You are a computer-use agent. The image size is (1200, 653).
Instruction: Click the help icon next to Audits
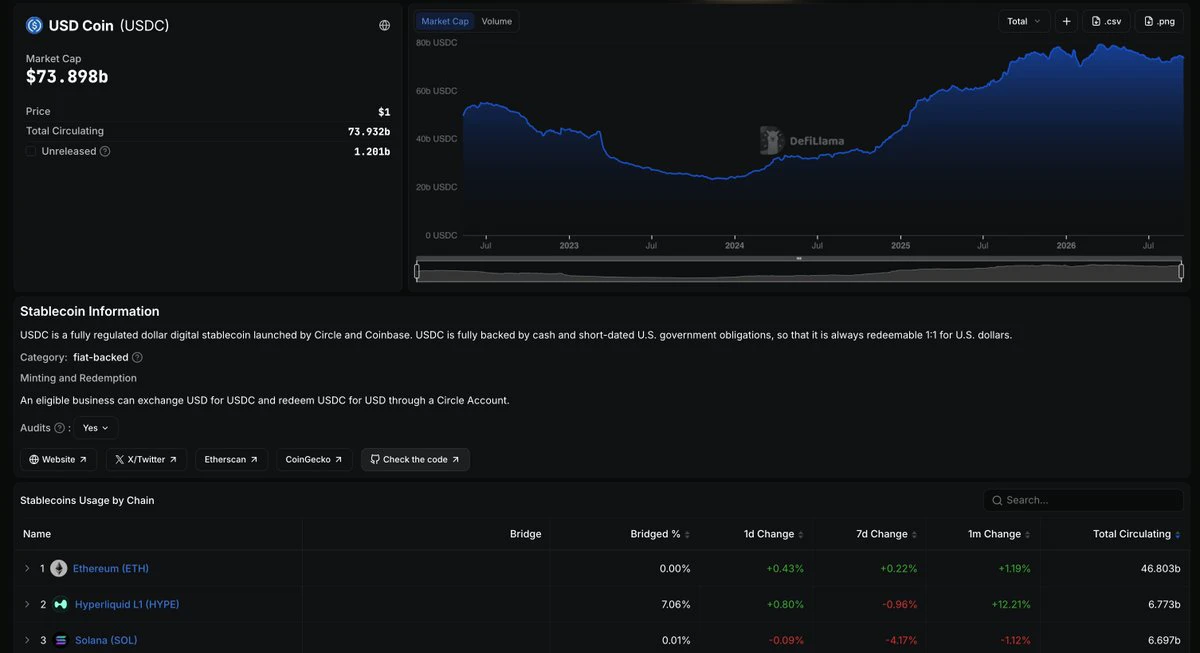click(x=59, y=428)
